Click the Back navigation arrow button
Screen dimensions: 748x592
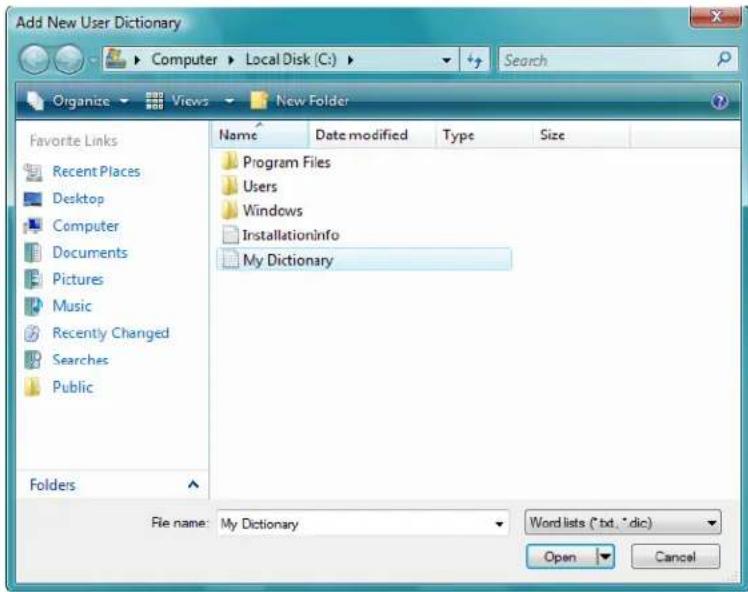pyautogui.click(x=34, y=60)
